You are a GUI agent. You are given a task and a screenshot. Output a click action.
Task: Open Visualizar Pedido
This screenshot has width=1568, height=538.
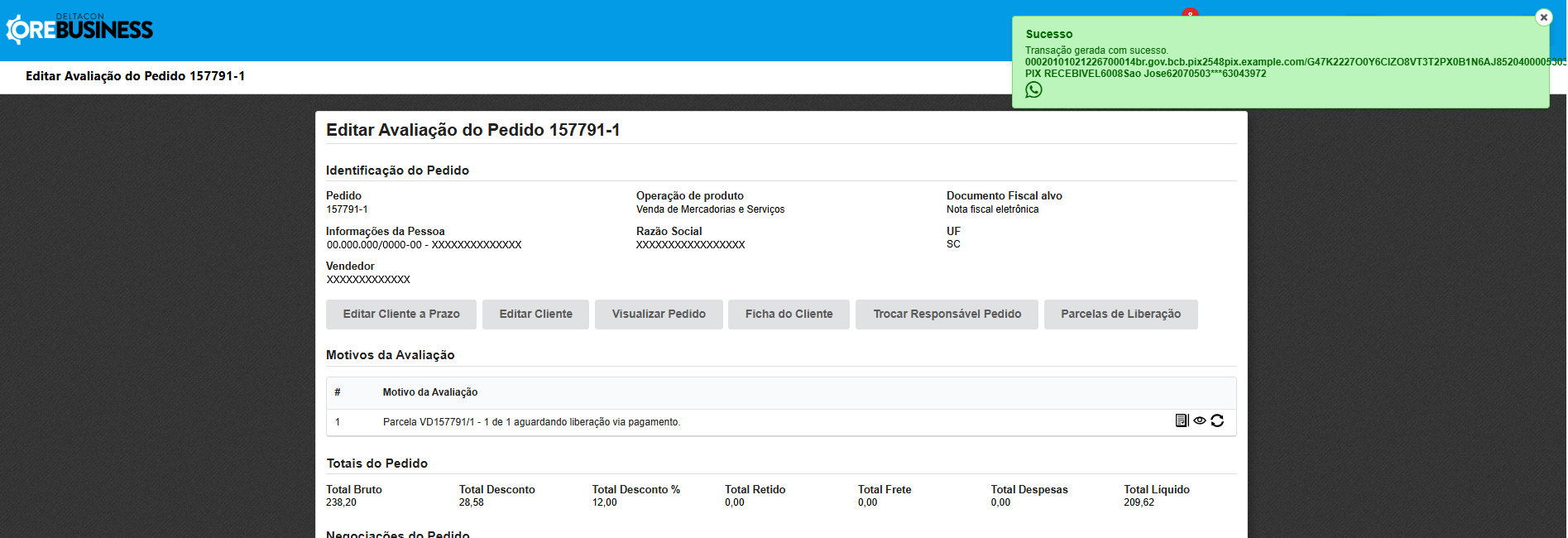(x=659, y=315)
